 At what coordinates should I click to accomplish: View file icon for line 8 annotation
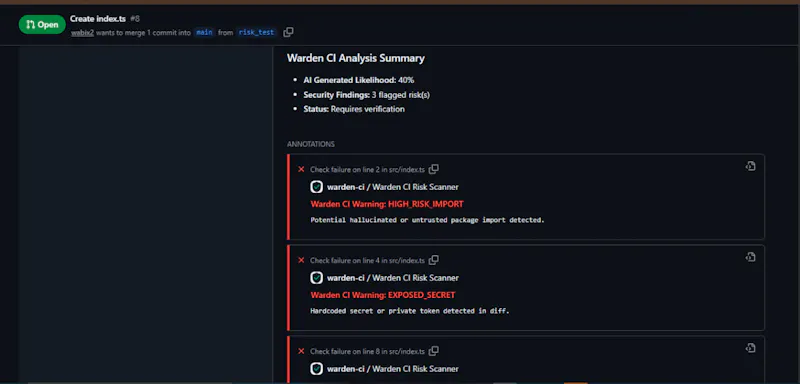coord(751,348)
